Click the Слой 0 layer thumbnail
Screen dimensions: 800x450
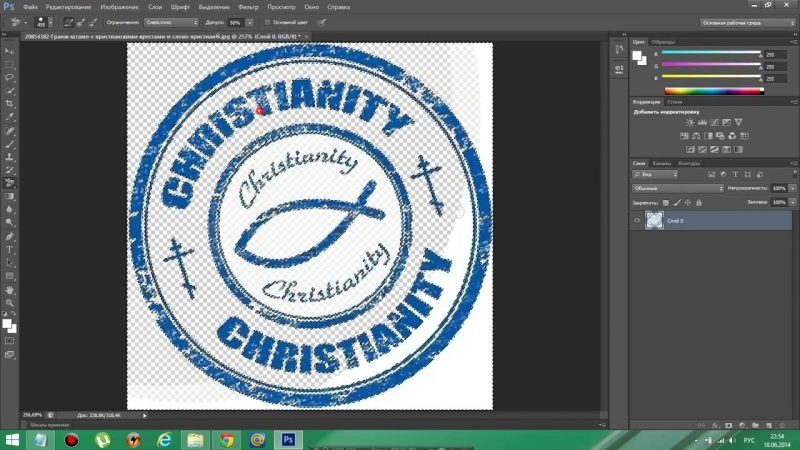(654, 220)
